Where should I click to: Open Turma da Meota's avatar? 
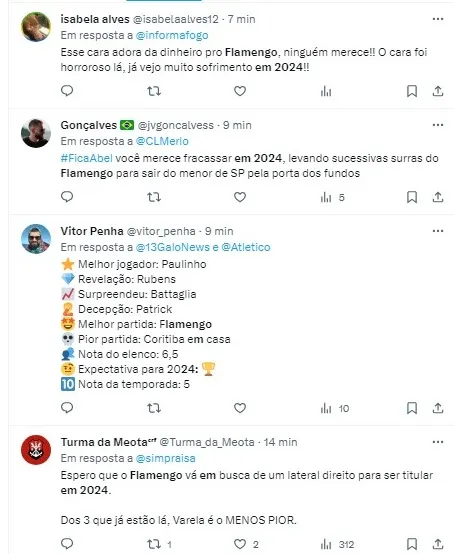pyautogui.click(x=36, y=449)
